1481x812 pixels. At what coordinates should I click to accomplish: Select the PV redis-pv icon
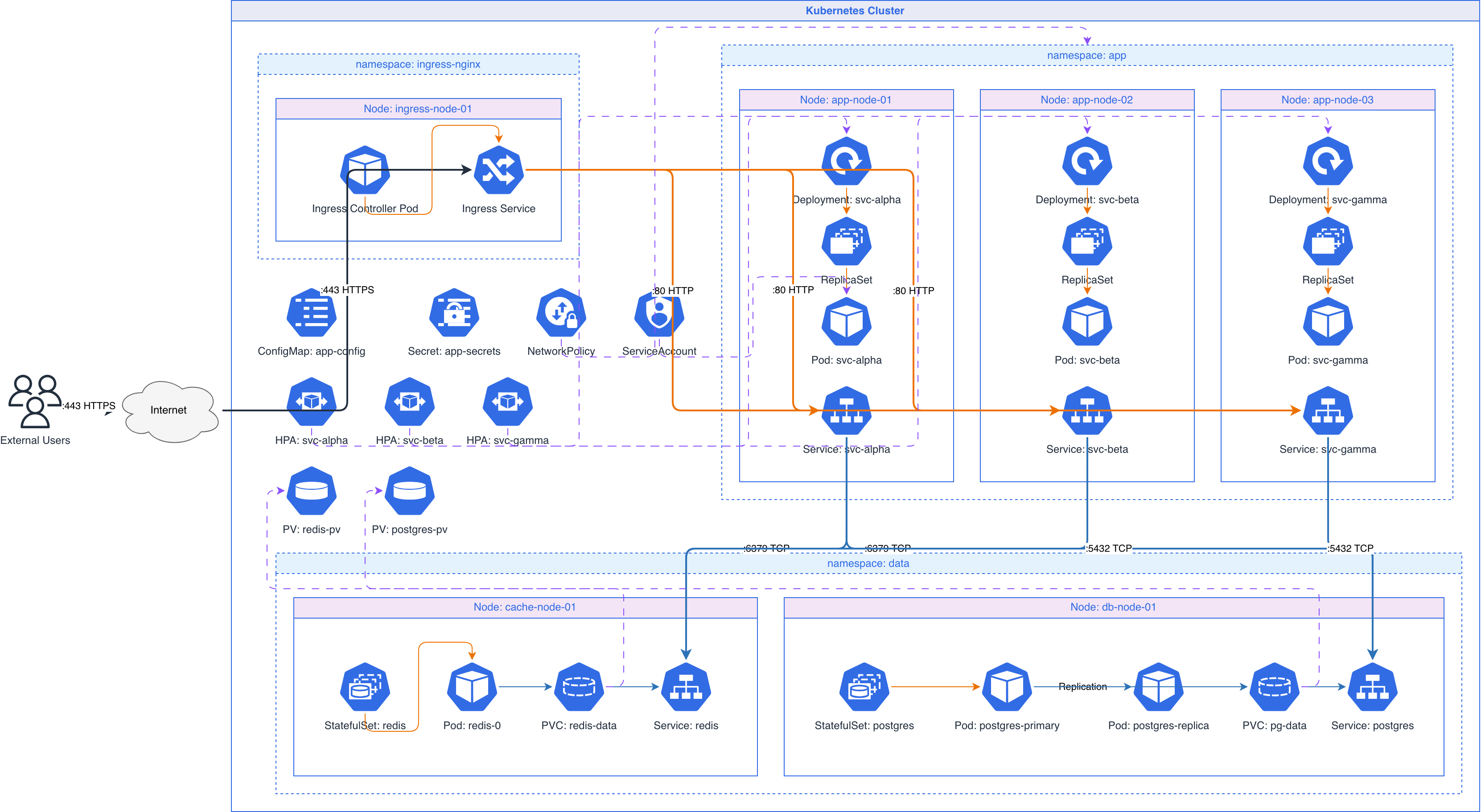tap(312, 491)
